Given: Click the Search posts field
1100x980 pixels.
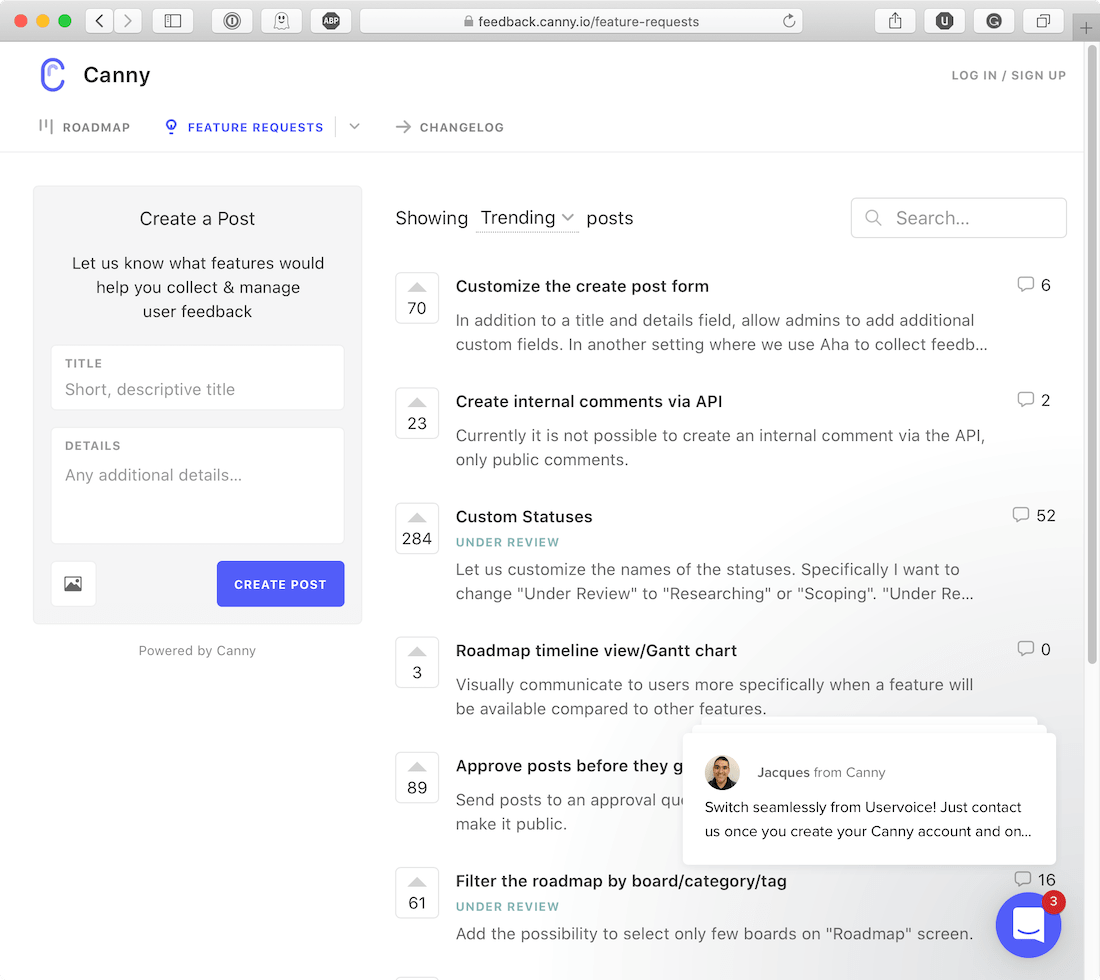Looking at the screenshot, I should [x=958, y=218].
